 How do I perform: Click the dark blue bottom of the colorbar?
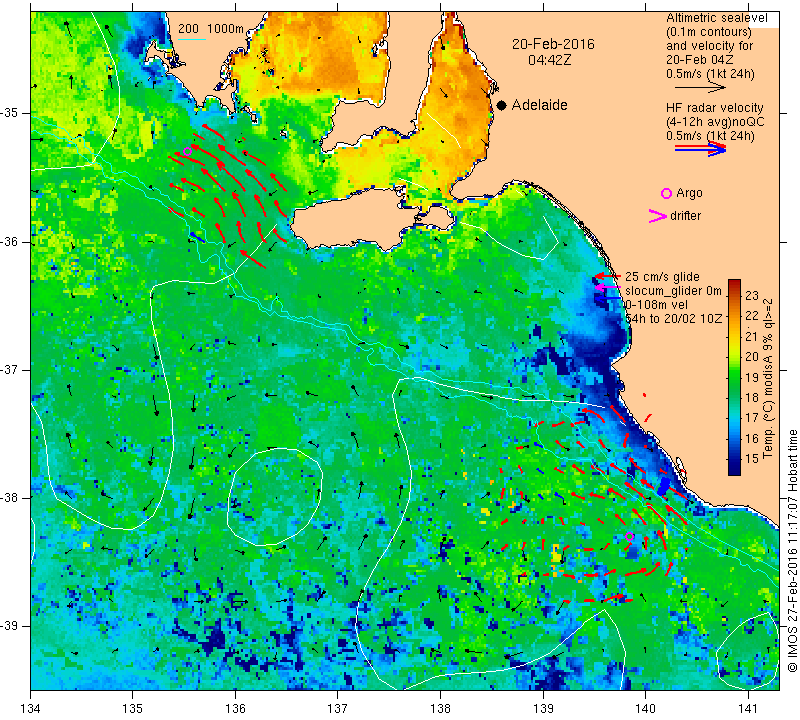coord(734,470)
